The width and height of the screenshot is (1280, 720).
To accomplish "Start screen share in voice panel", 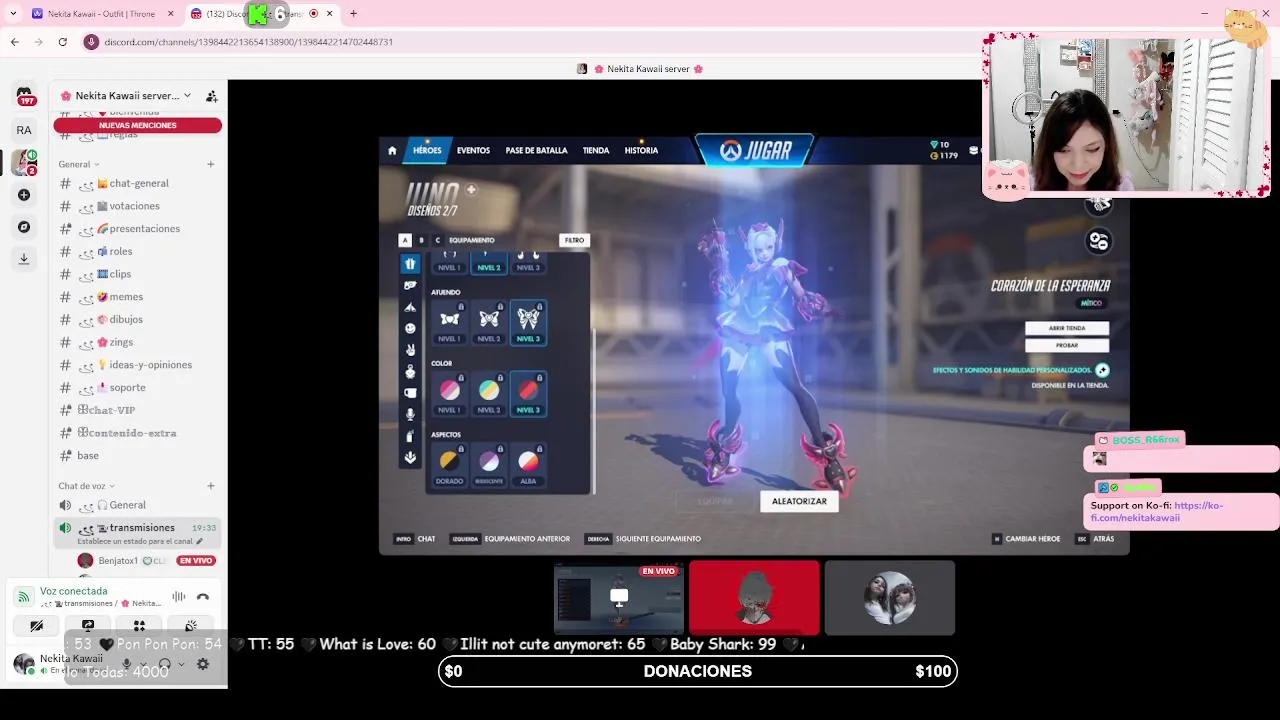I will pyautogui.click(x=88, y=626).
